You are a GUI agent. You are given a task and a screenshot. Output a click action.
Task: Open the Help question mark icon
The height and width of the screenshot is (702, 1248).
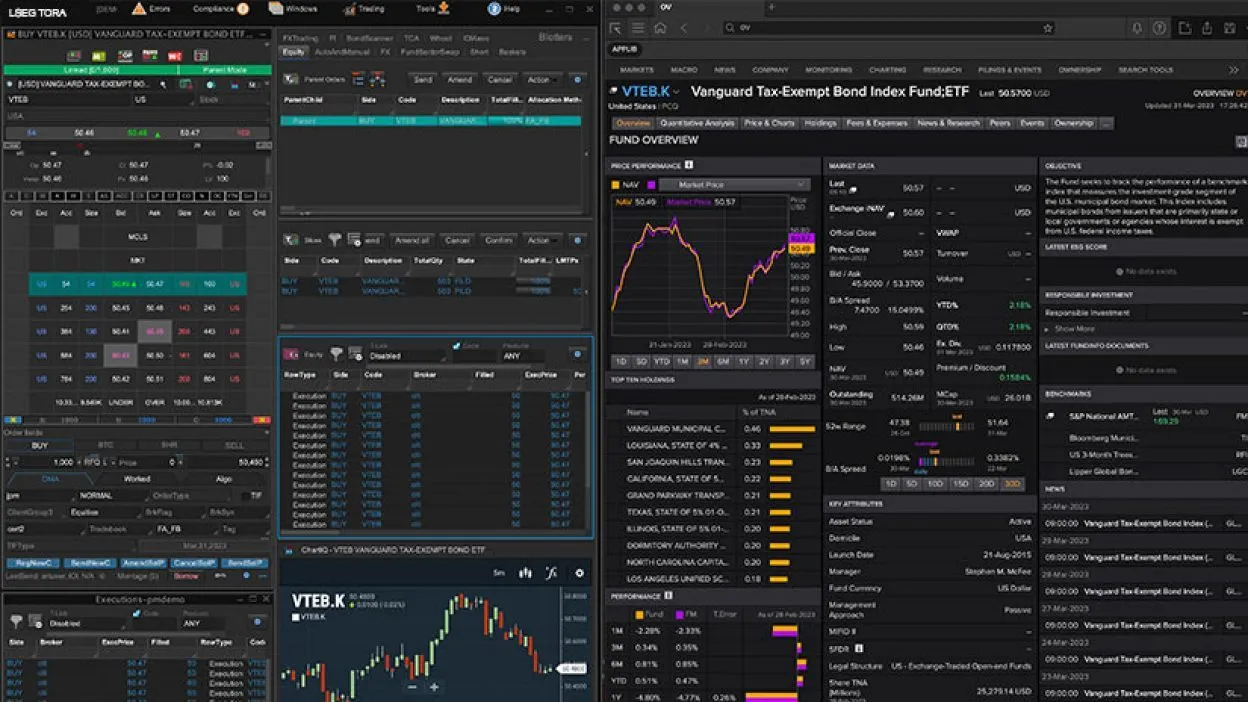click(x=494, y=9)
